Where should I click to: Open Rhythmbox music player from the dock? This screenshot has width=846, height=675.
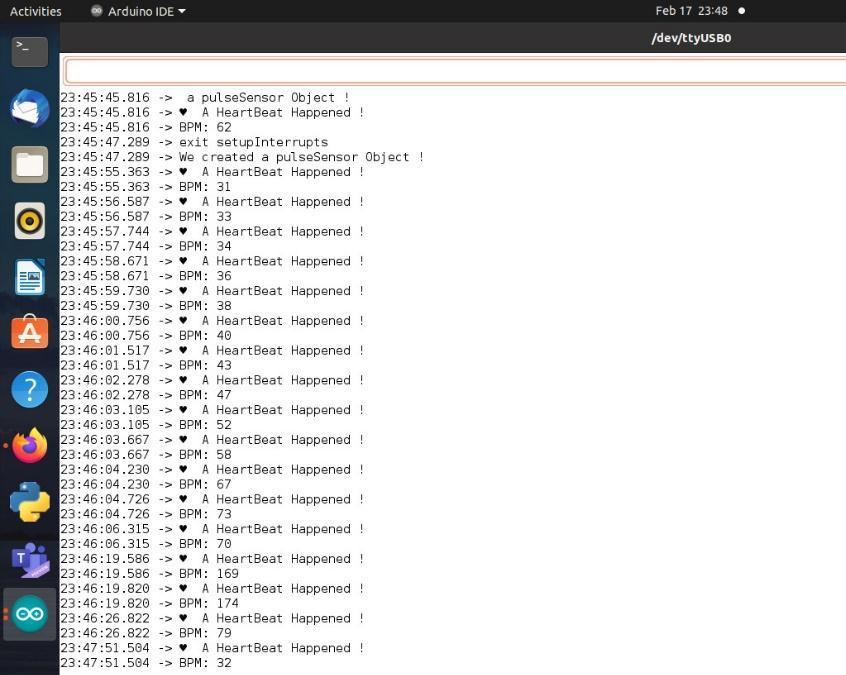[x=30, y=221]
